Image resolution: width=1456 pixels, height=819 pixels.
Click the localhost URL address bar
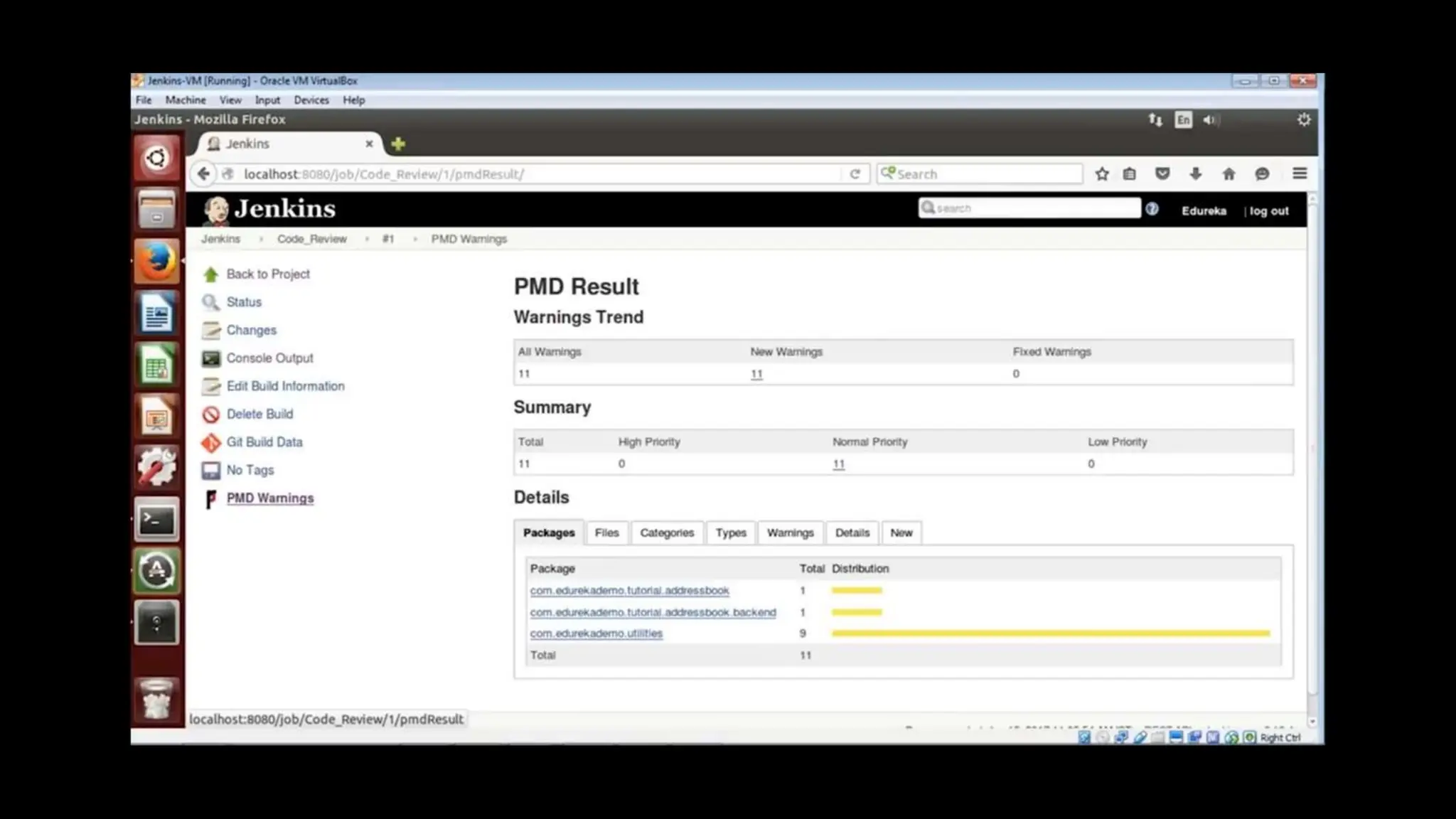530,174
